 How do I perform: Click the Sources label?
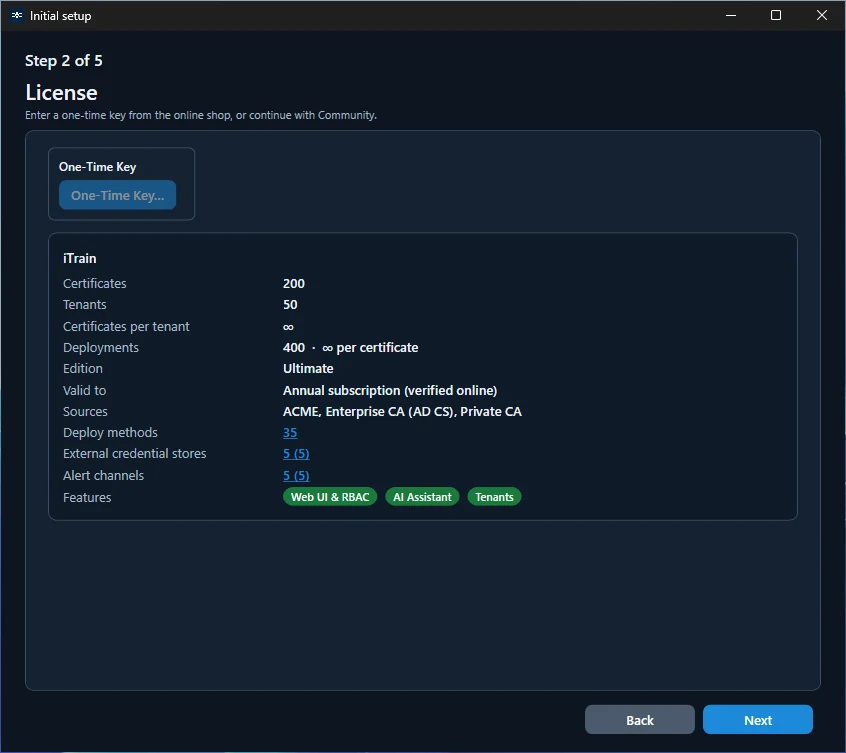(85, 412)
